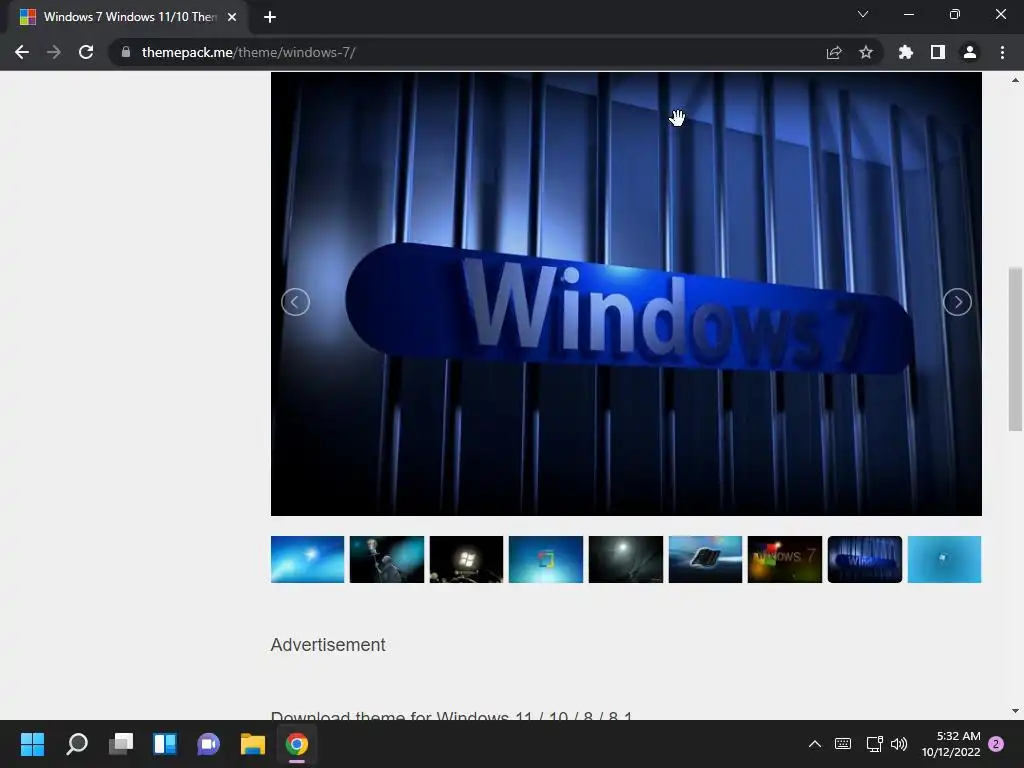Image resolution: width=1024 pixels, height=768 pixels.
Task: Click the scrollbar down arrow
Action: (1015, 711)
